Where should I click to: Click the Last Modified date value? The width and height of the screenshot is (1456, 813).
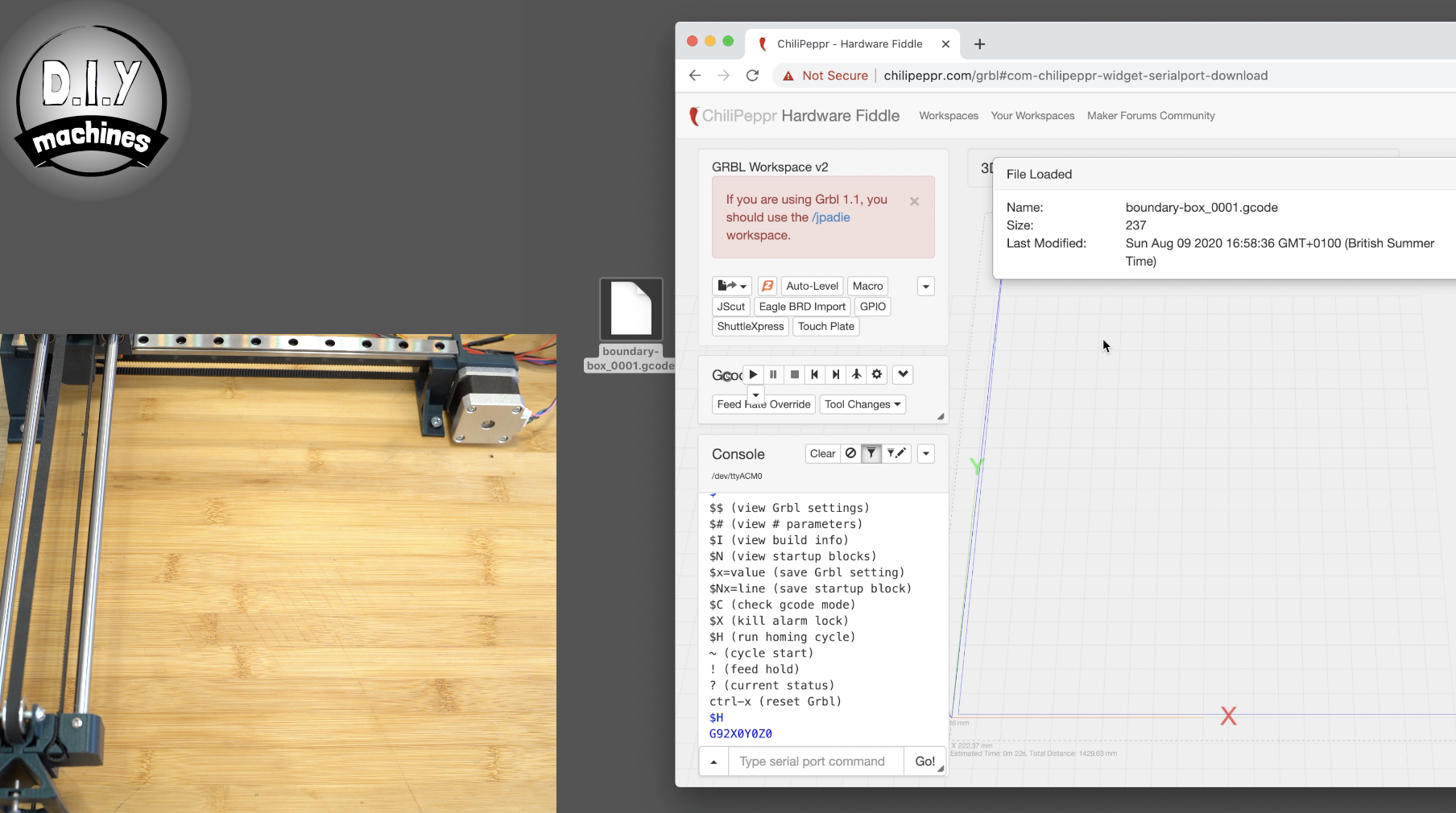pyautogui.click(x=1280, y=252)
